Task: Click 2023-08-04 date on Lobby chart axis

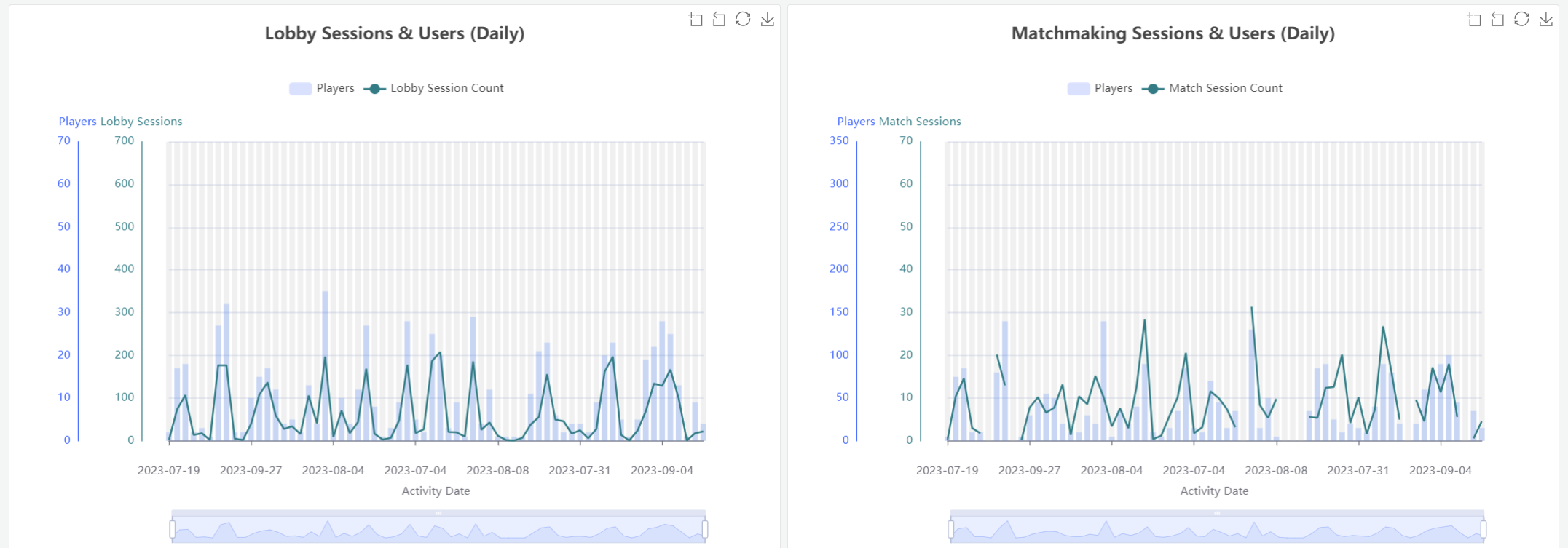Action: pyautogui.click(x=333, y=471)
